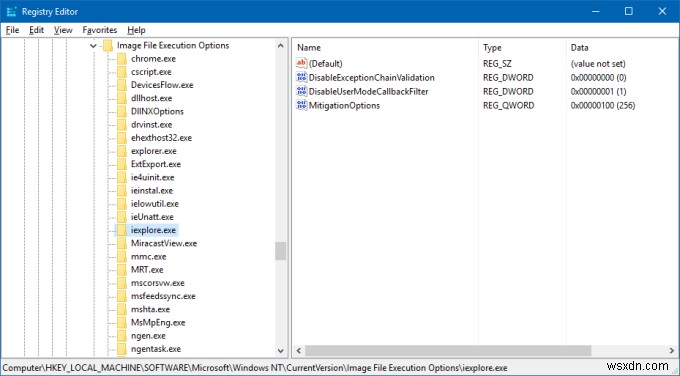680x376 pixels.
Task: Collapse Image File Execution Options key
Action: point(93,46)
